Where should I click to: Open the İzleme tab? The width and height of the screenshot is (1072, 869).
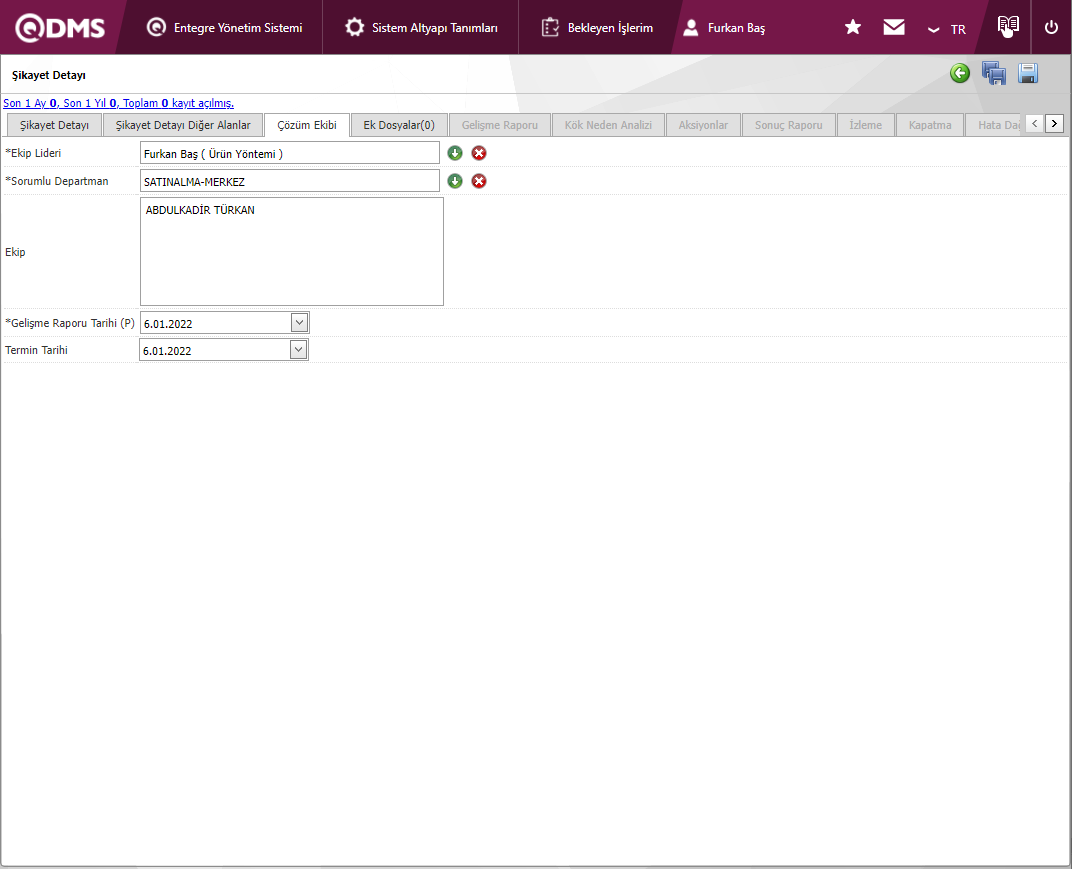click(866, 125)
